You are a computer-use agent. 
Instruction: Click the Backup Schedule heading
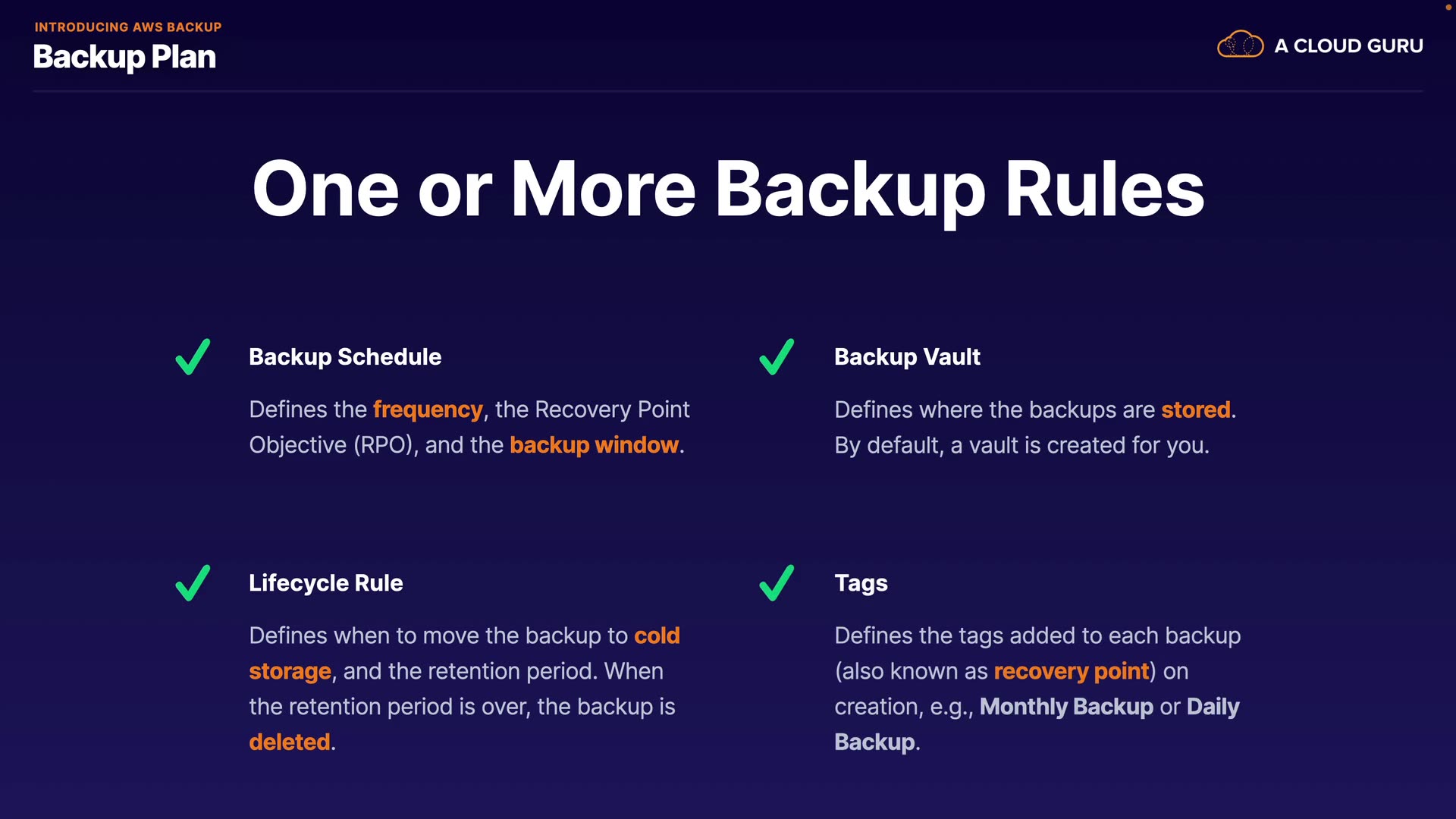point(345,357)
